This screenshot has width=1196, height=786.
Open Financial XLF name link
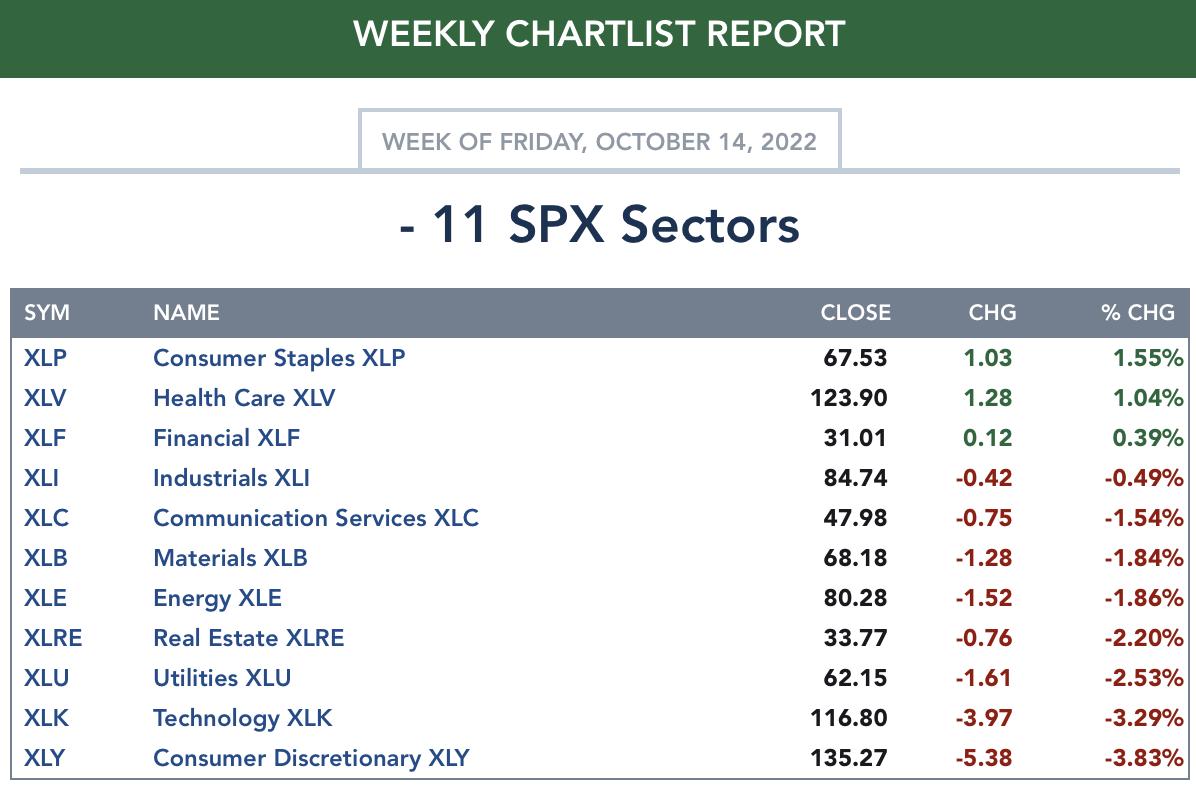coord(227,438)
